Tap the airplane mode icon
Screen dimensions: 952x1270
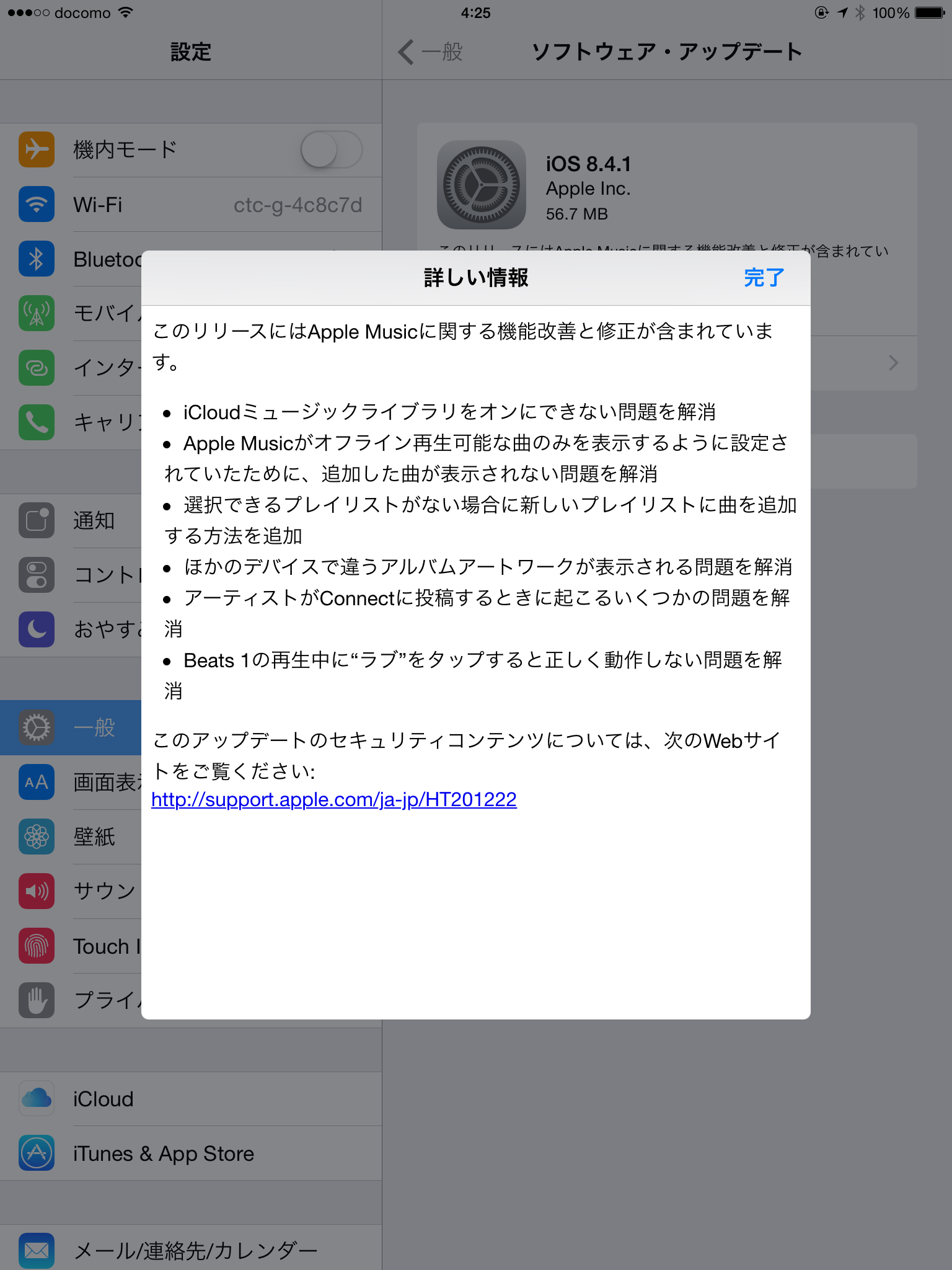coord(37,149)
